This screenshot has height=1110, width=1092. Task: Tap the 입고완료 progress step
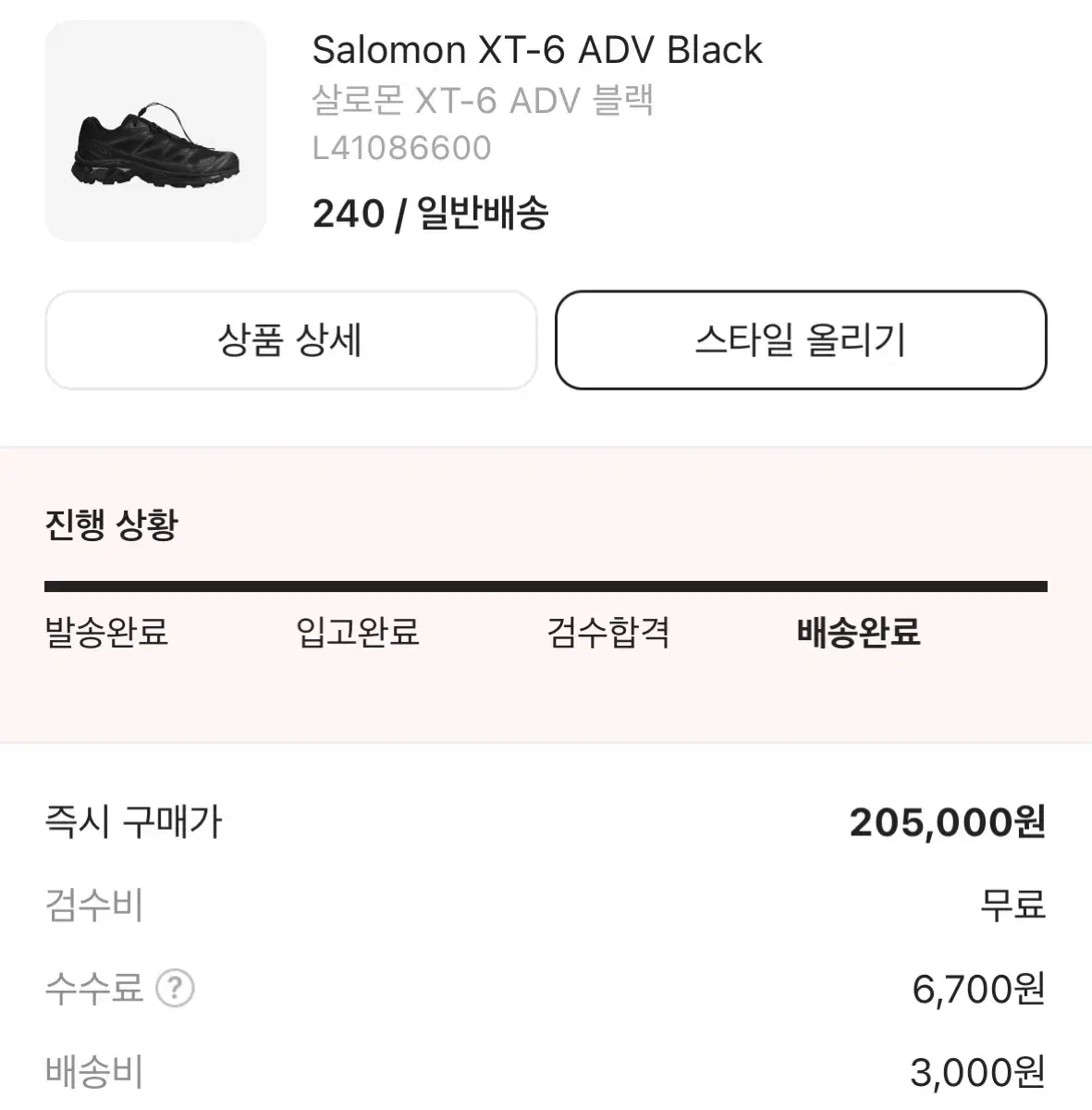pos(358,633)
